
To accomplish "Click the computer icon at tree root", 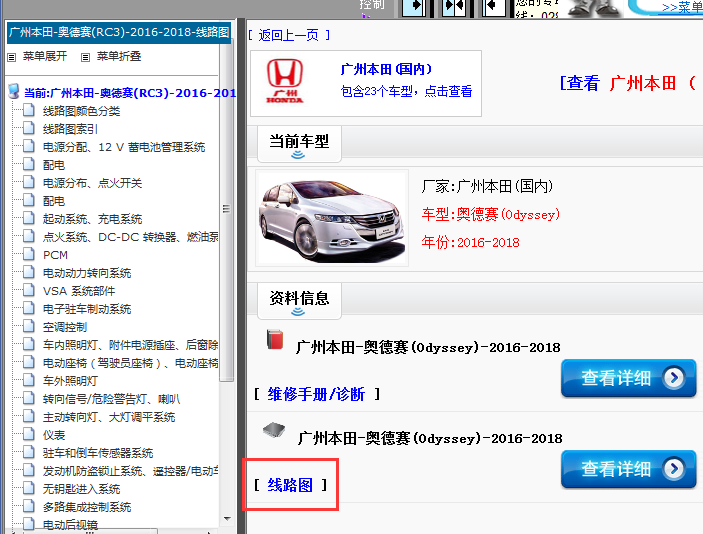I will tap(14, 91).
